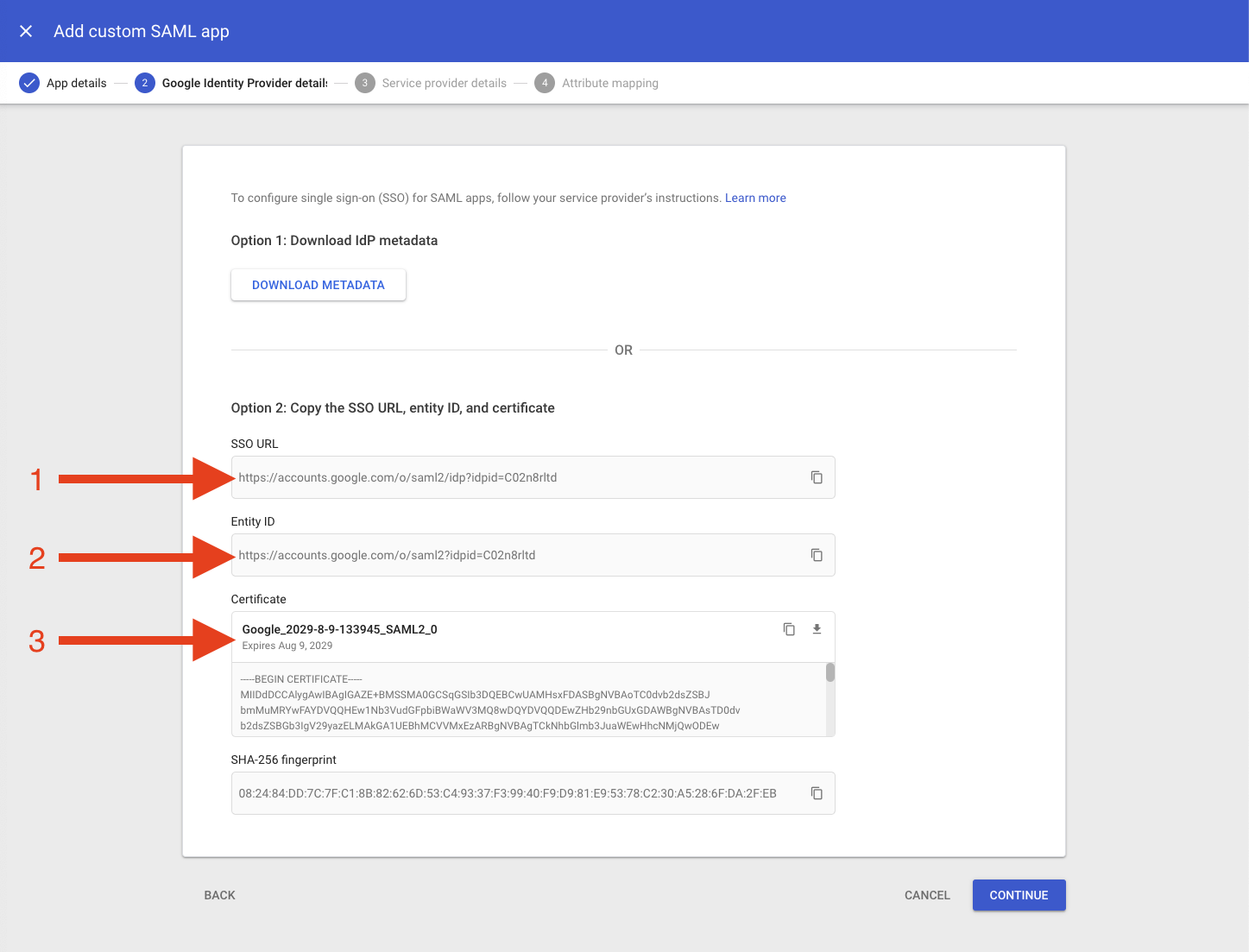Click the step 4 number icon
The image size is (1249, 952).
point(545,83)
